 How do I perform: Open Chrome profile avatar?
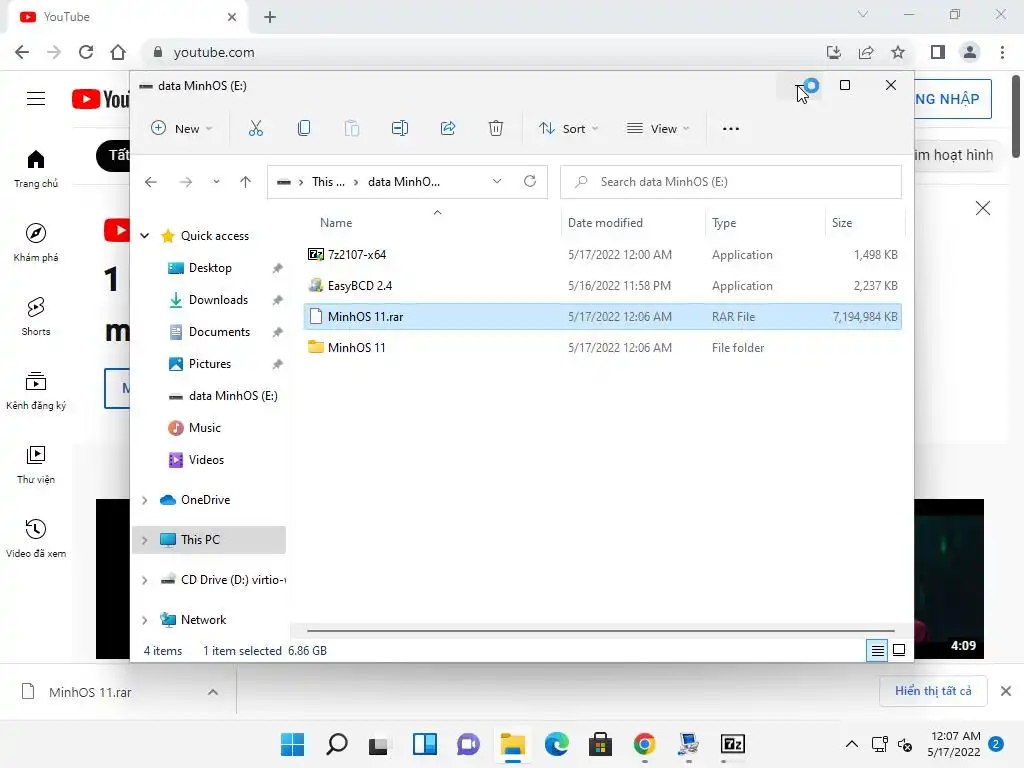(970, 52)
